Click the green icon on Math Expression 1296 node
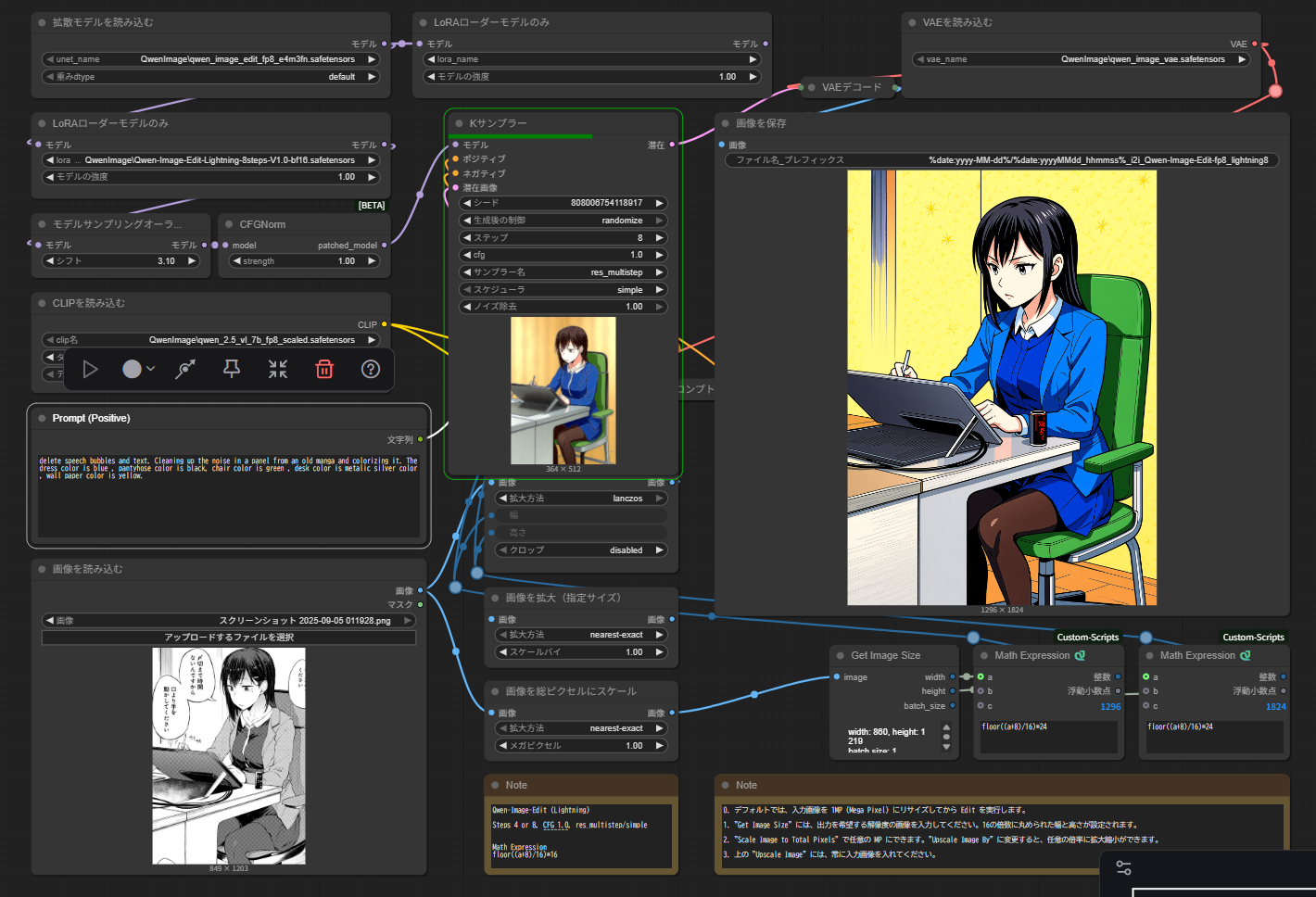This screenshot has width=1316, height=897. tap(1080, 655)
